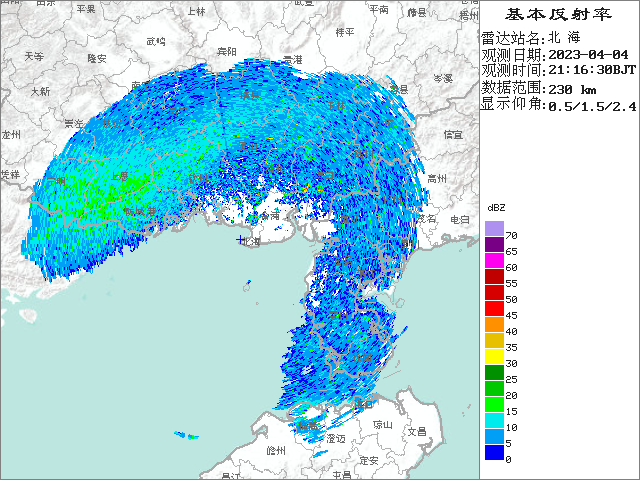This screenshot has width=640, height=480.
Task: Click the 桂平 map label
Action: click(x=345, y=32)
